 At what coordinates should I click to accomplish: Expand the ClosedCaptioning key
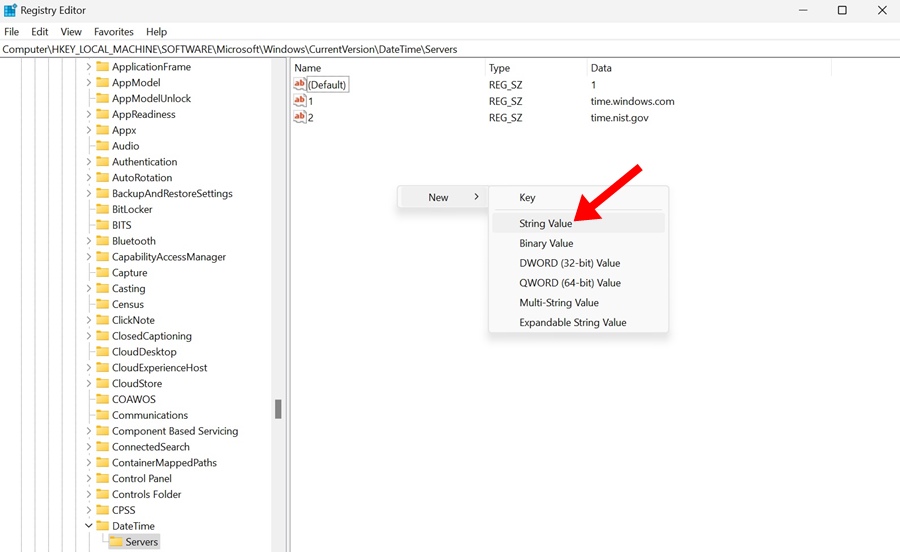(x=88, y=336)
